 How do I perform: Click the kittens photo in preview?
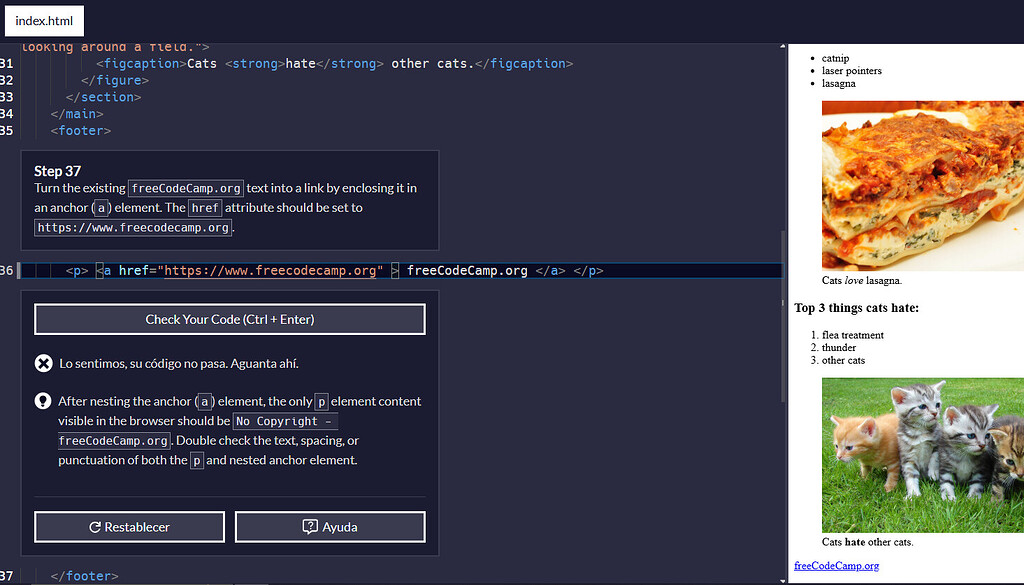point(922,455)
